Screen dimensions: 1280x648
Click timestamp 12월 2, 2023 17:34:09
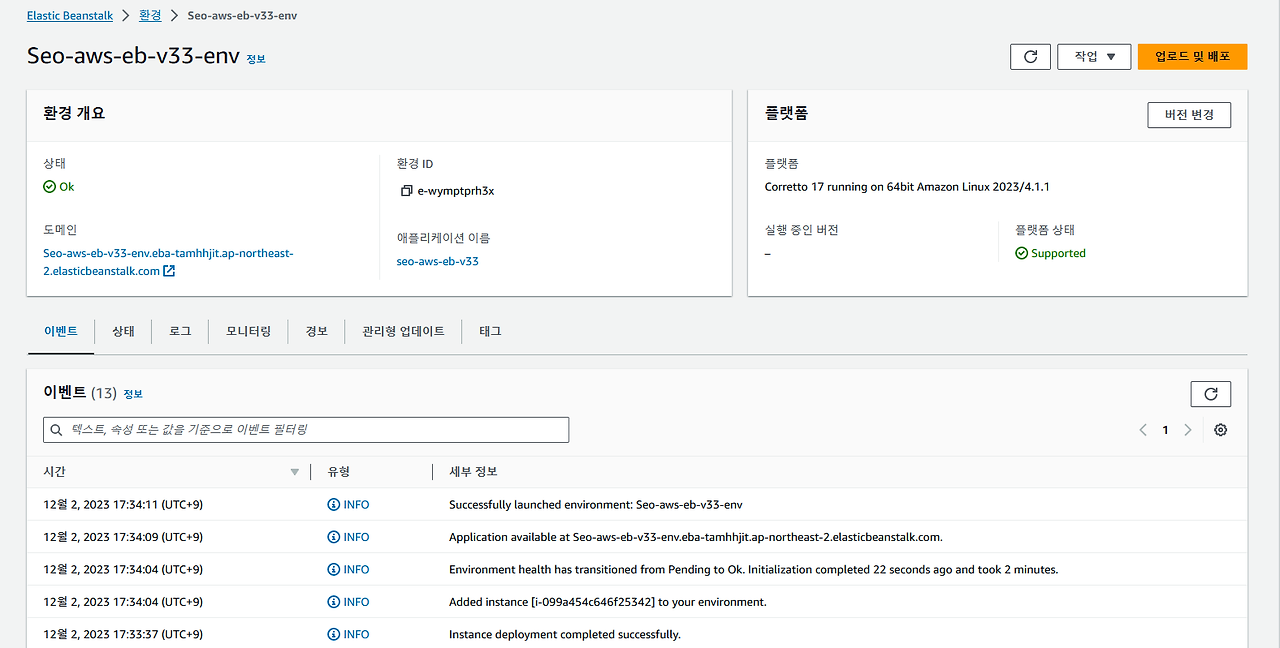click(123, 537)
